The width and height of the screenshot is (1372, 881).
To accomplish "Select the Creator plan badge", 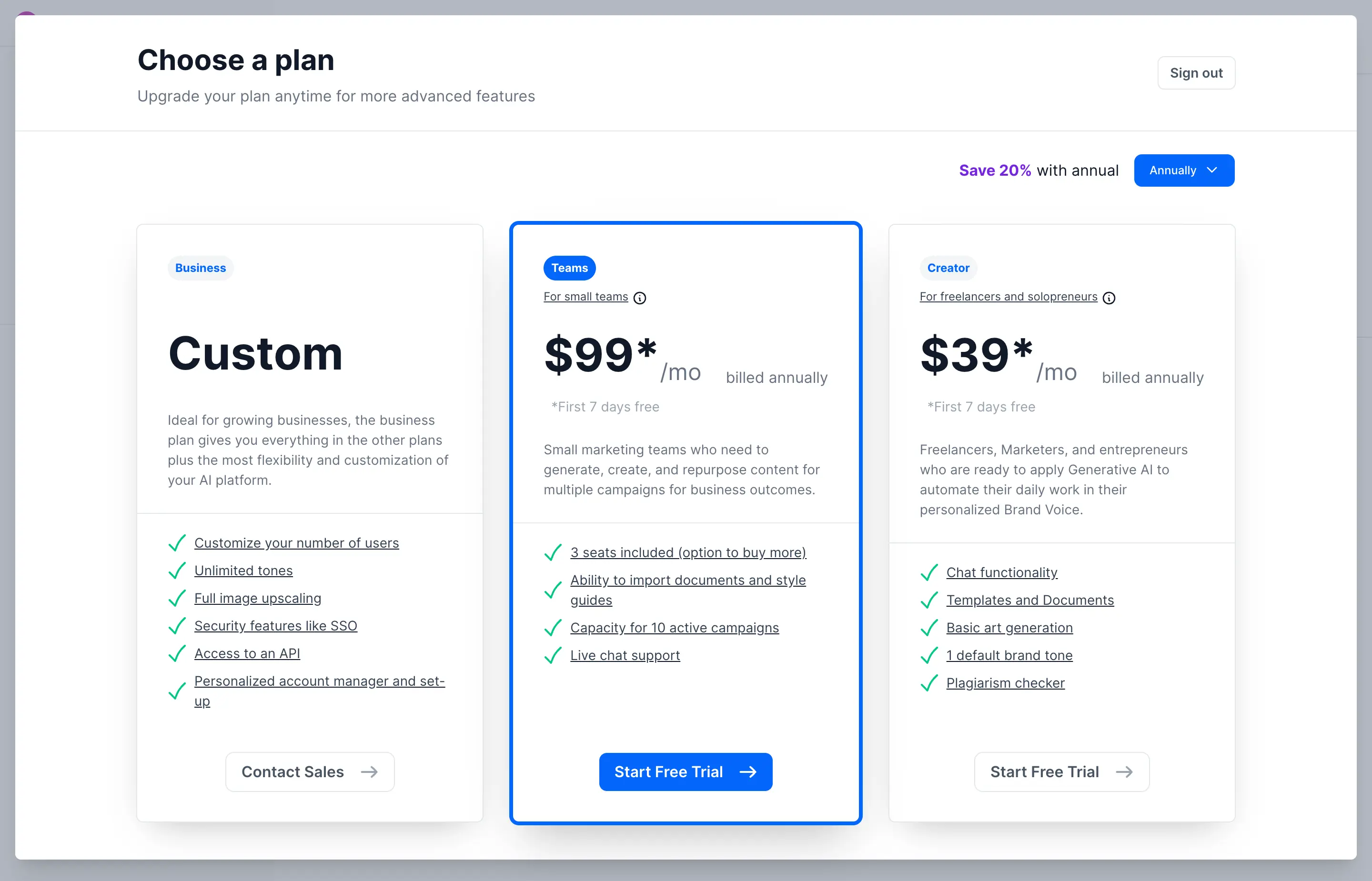I will 948,268.
